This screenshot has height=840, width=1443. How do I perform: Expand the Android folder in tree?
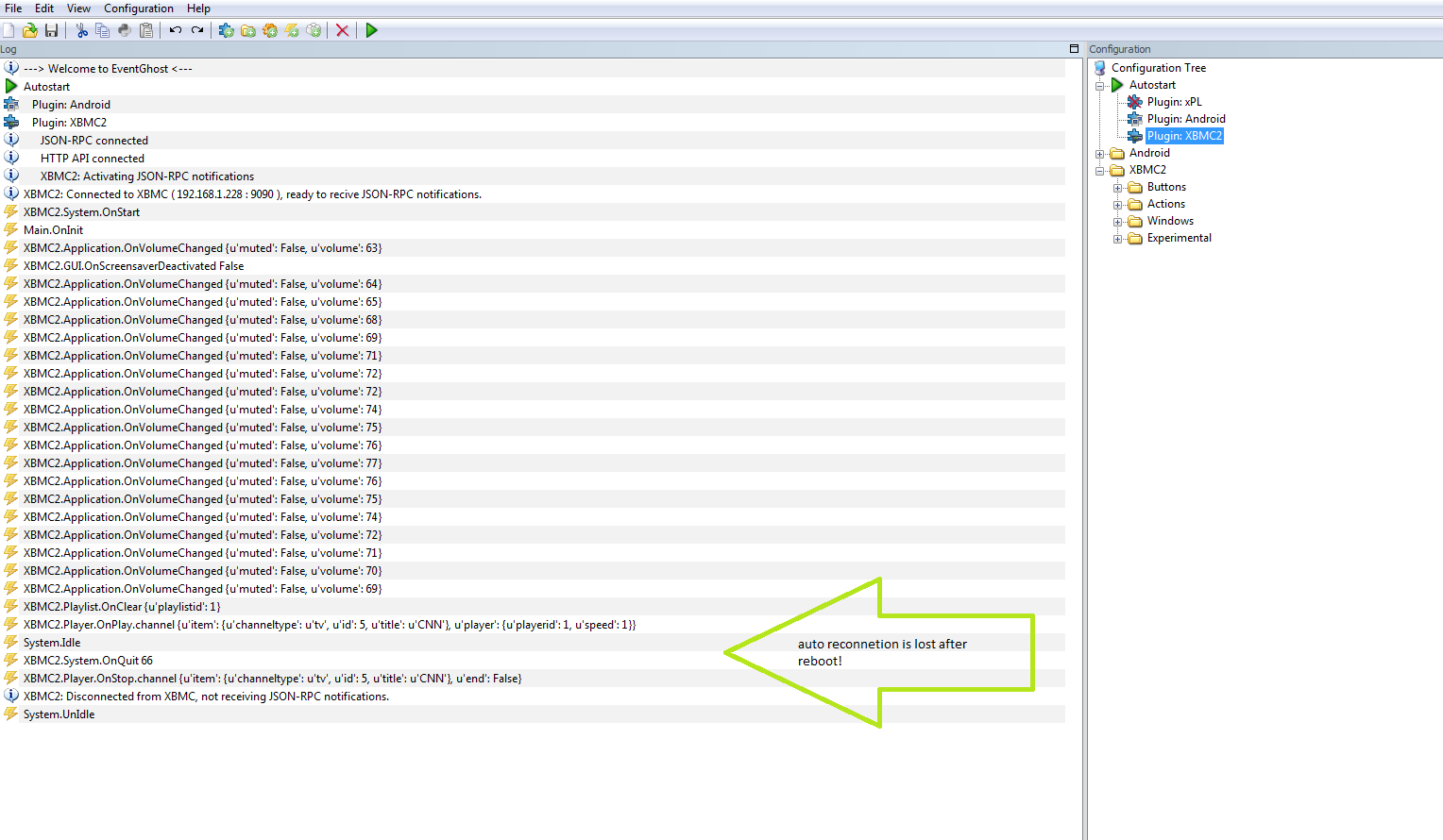click(x=1100, y=154)
